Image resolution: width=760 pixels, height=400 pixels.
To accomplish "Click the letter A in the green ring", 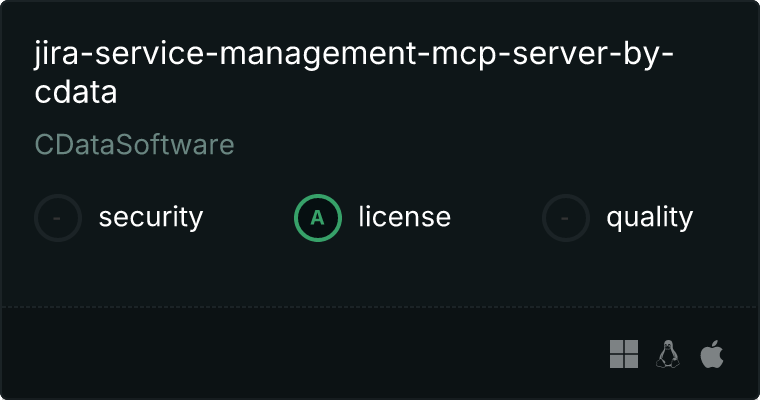I will (x=318, y=217).
